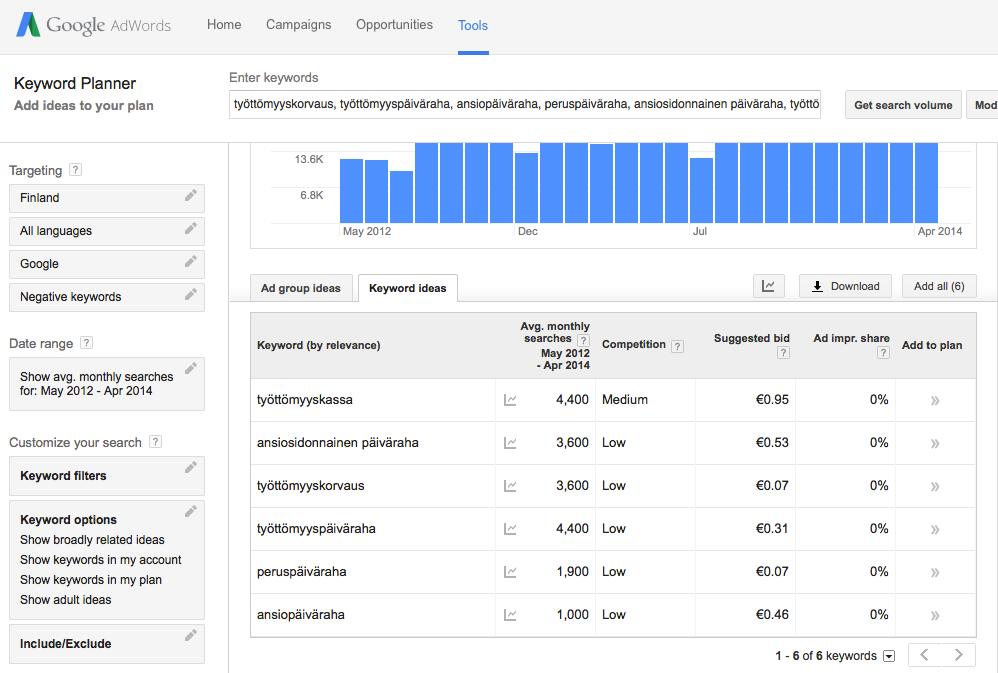
Task: Click the May 2012 chart bar
Action: pos(351,190)
